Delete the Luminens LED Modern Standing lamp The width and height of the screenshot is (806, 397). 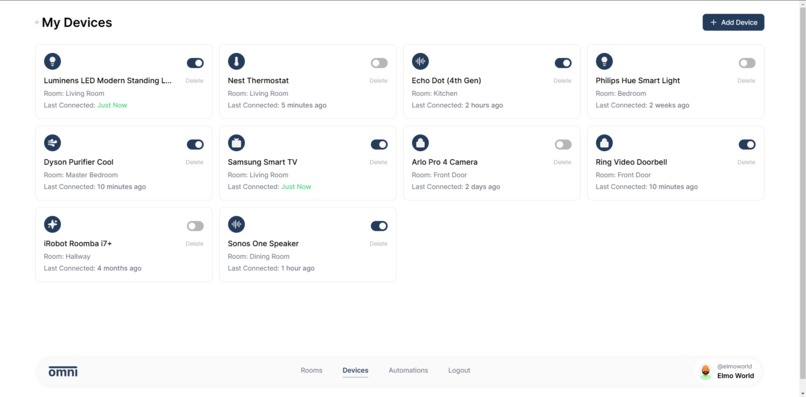[x=194, y=81]
